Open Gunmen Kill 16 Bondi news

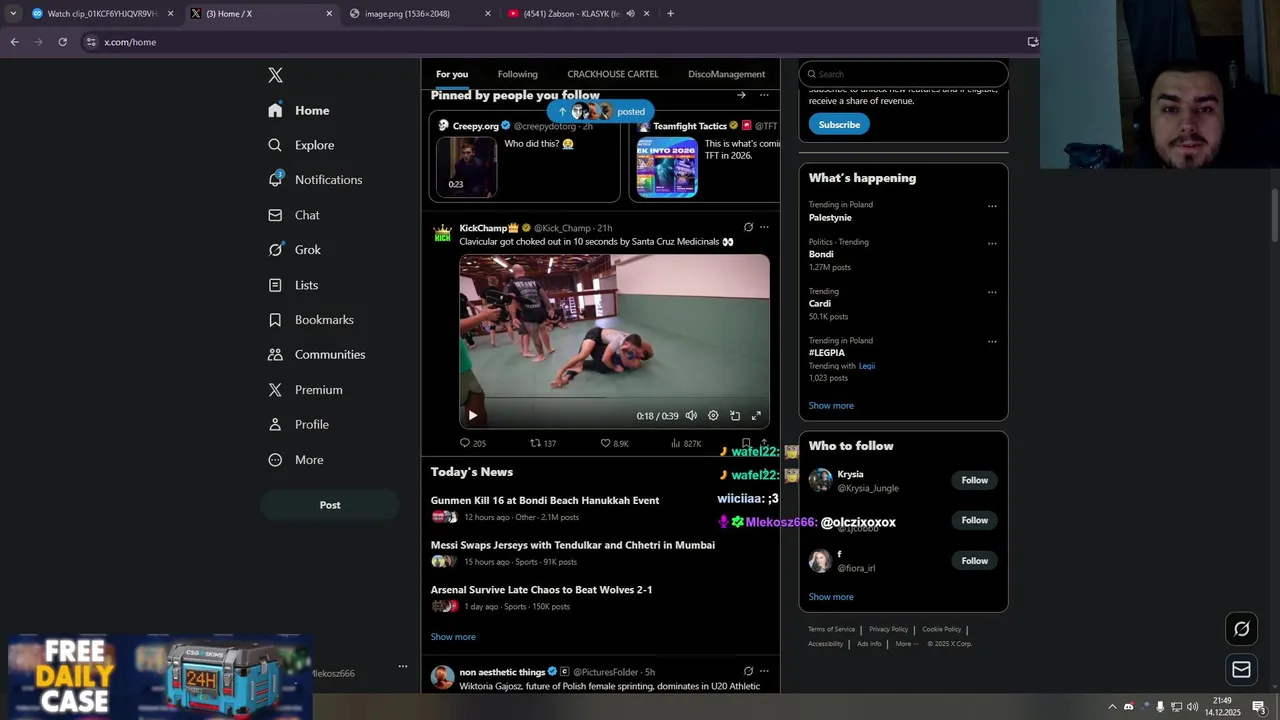click(545, 500)
